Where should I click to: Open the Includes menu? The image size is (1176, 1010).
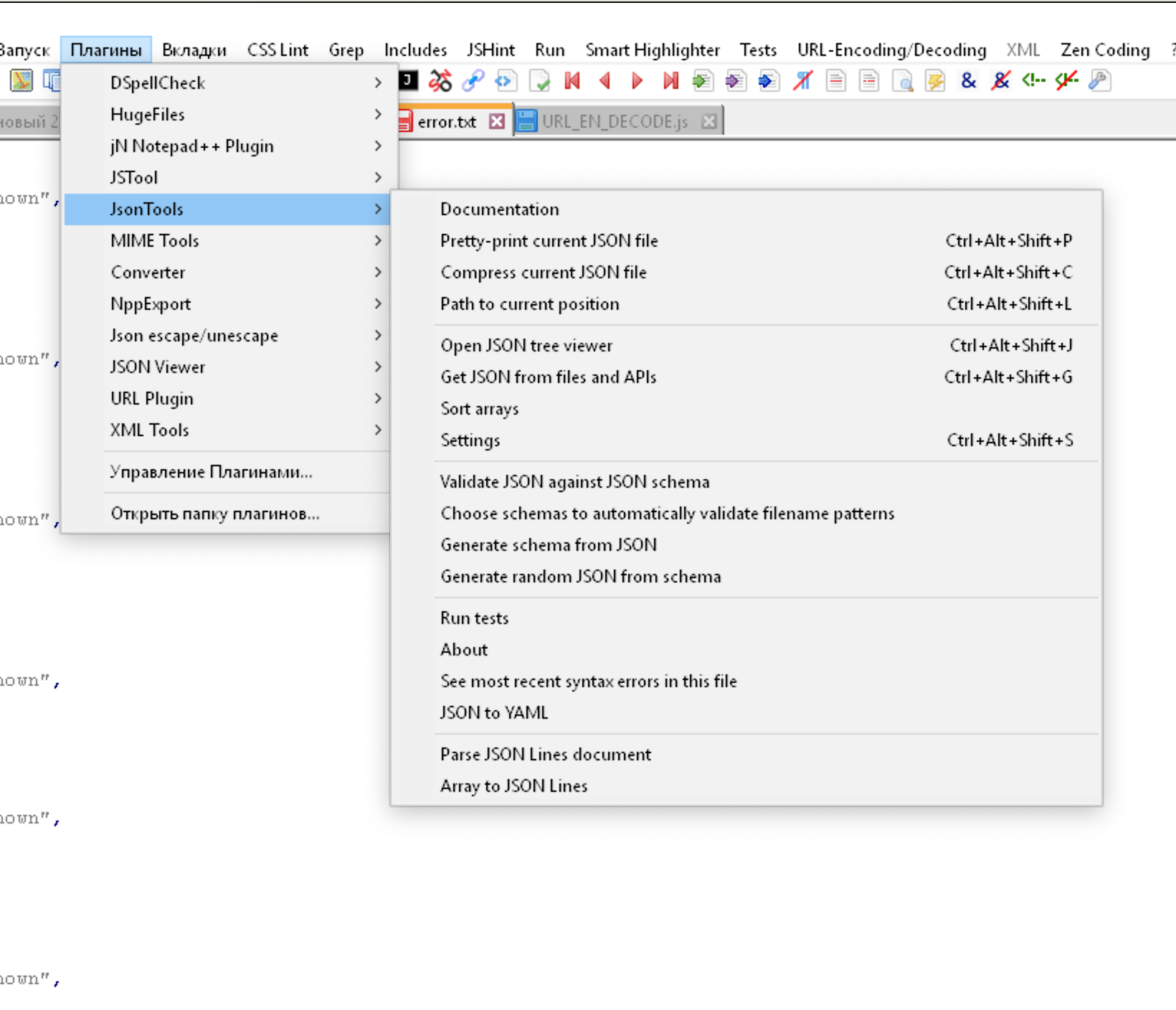click(x=415, y=50)
